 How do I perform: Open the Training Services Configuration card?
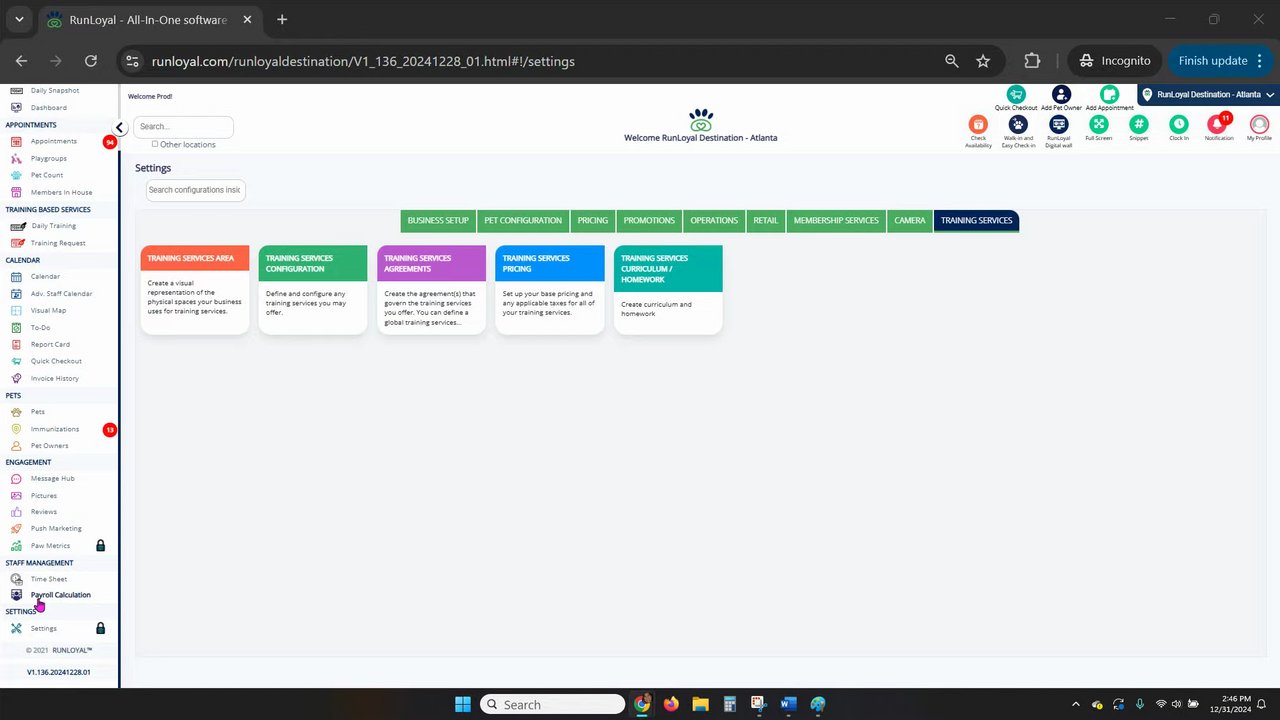click(x=313, y=289)
